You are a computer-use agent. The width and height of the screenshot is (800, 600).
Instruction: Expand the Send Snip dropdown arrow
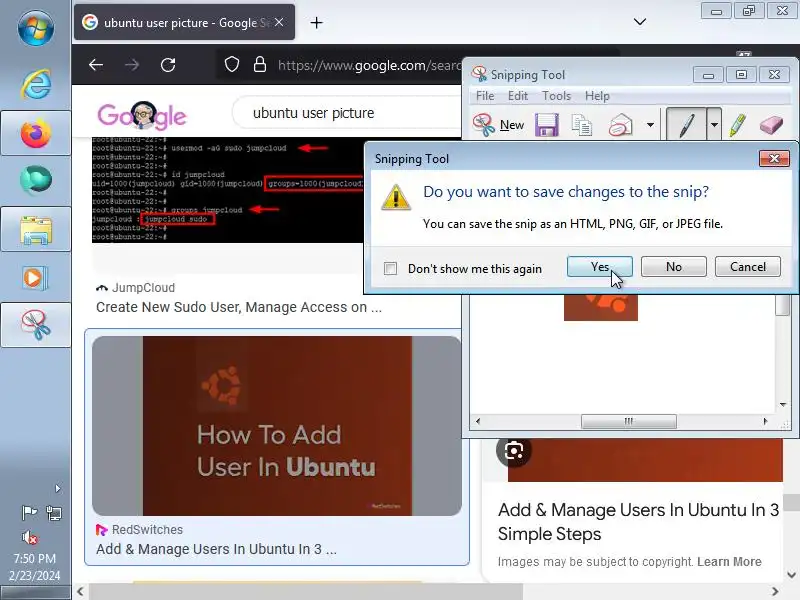(x=650, y=124)
